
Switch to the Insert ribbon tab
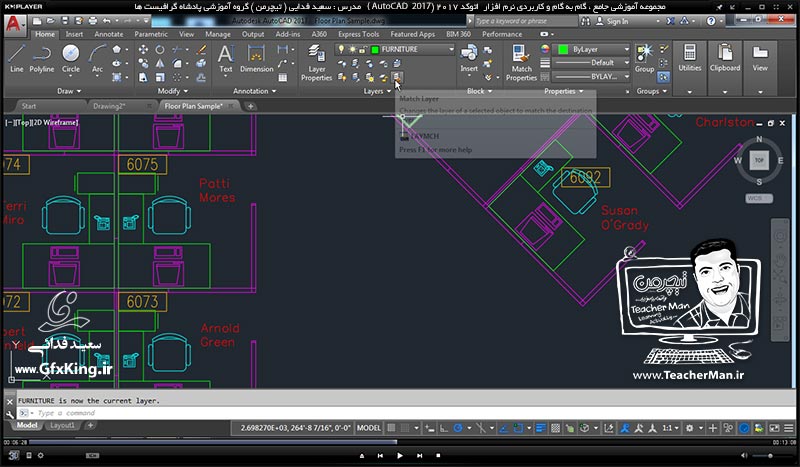pos(74,34)
